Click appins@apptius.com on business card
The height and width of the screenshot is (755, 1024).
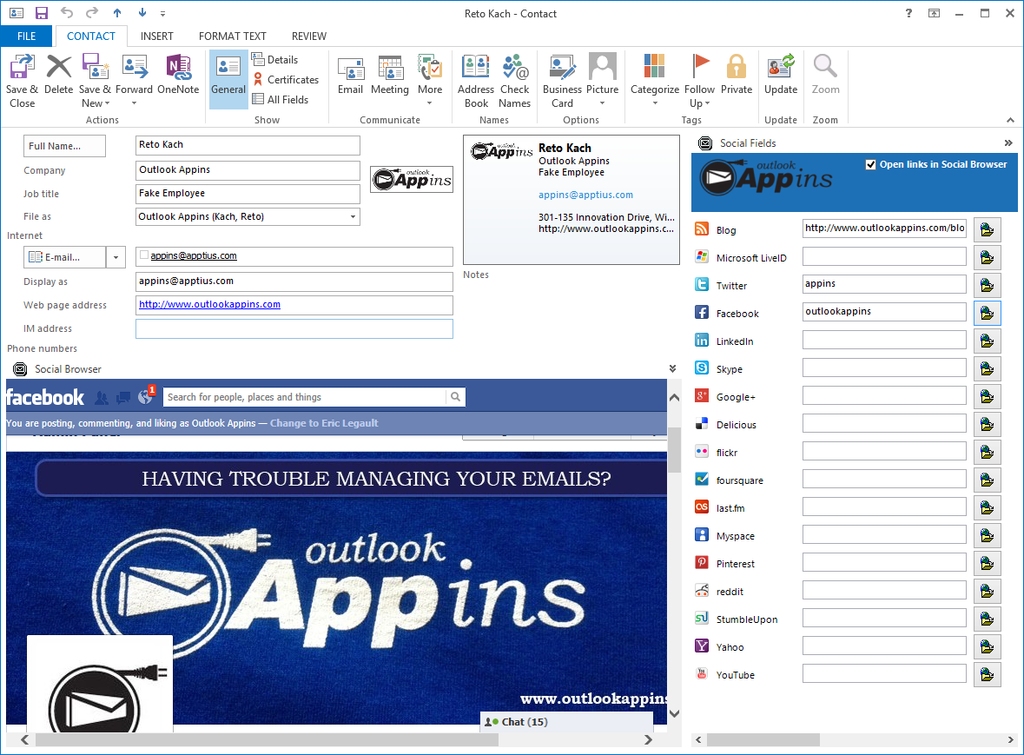pyautogui.click(x=585, y=195)
